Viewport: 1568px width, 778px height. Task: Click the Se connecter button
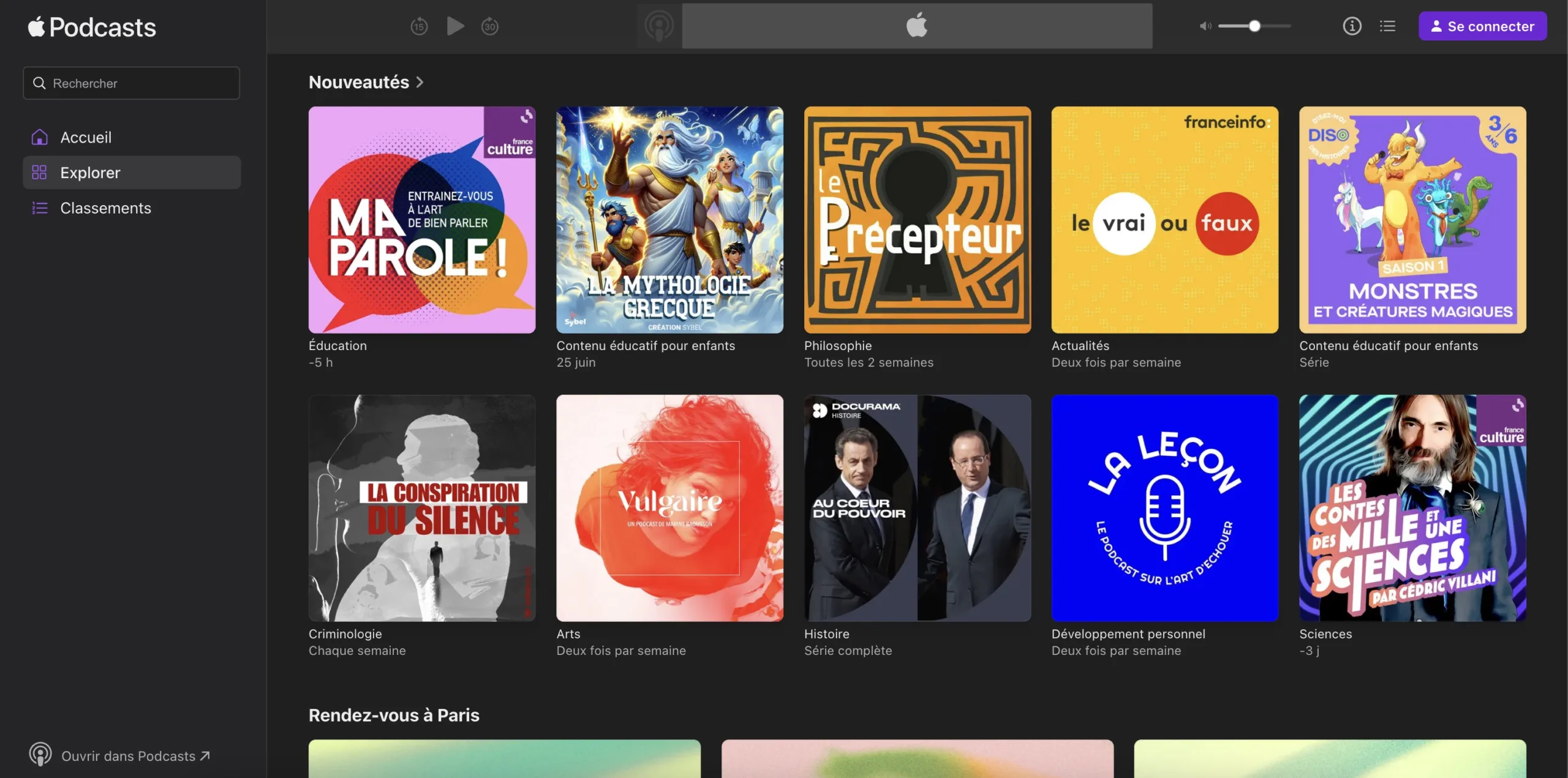coord(1482,26)
